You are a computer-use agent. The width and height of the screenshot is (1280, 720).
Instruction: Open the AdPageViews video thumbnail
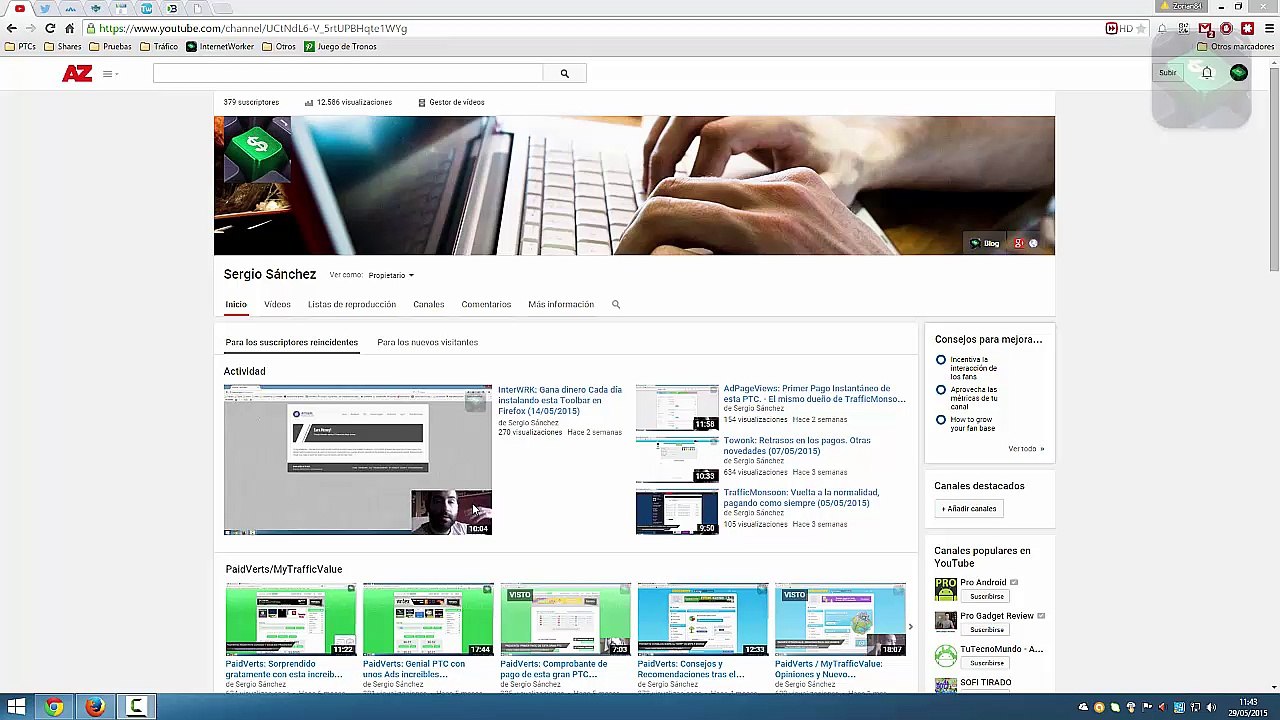pyautogui.click(x=677, y=408)
